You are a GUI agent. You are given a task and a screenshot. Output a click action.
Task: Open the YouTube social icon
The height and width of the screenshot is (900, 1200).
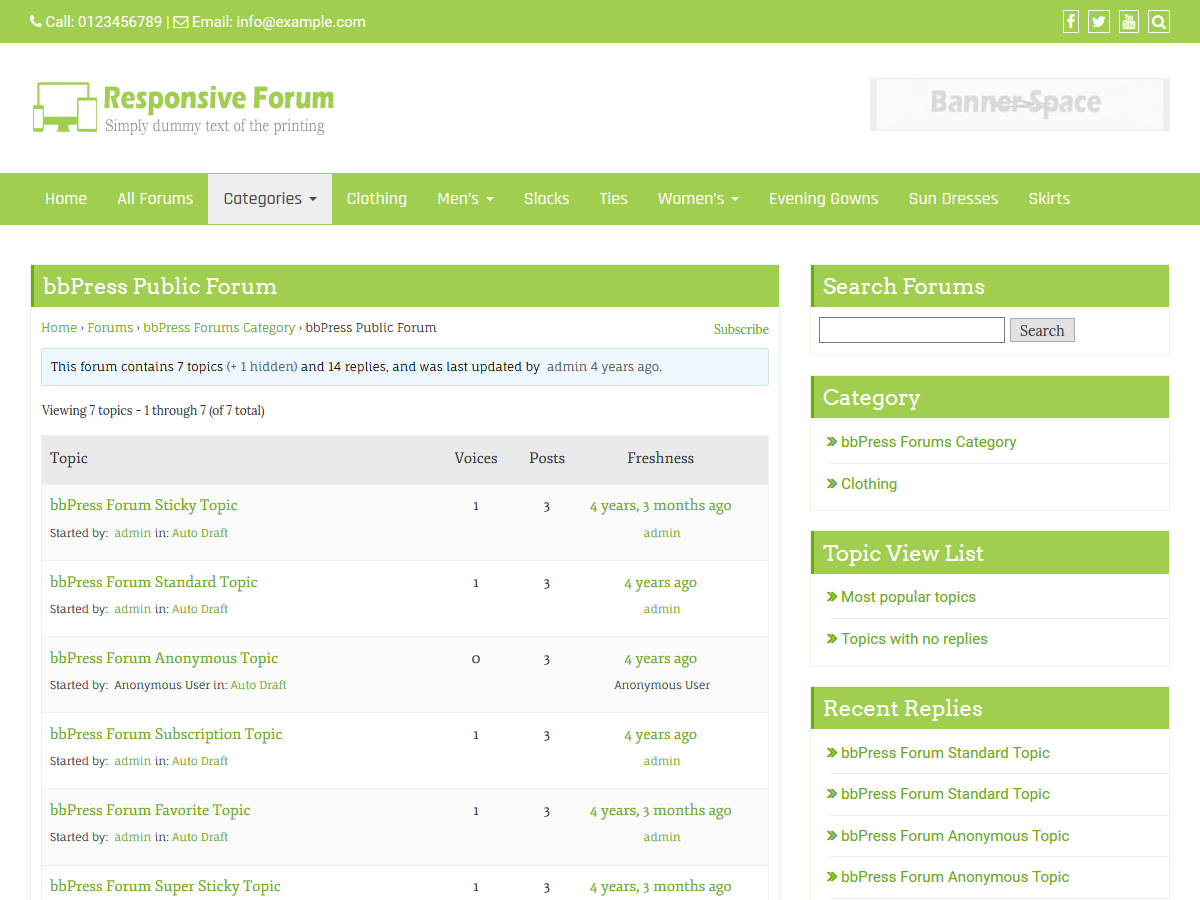pos(1129,21)
